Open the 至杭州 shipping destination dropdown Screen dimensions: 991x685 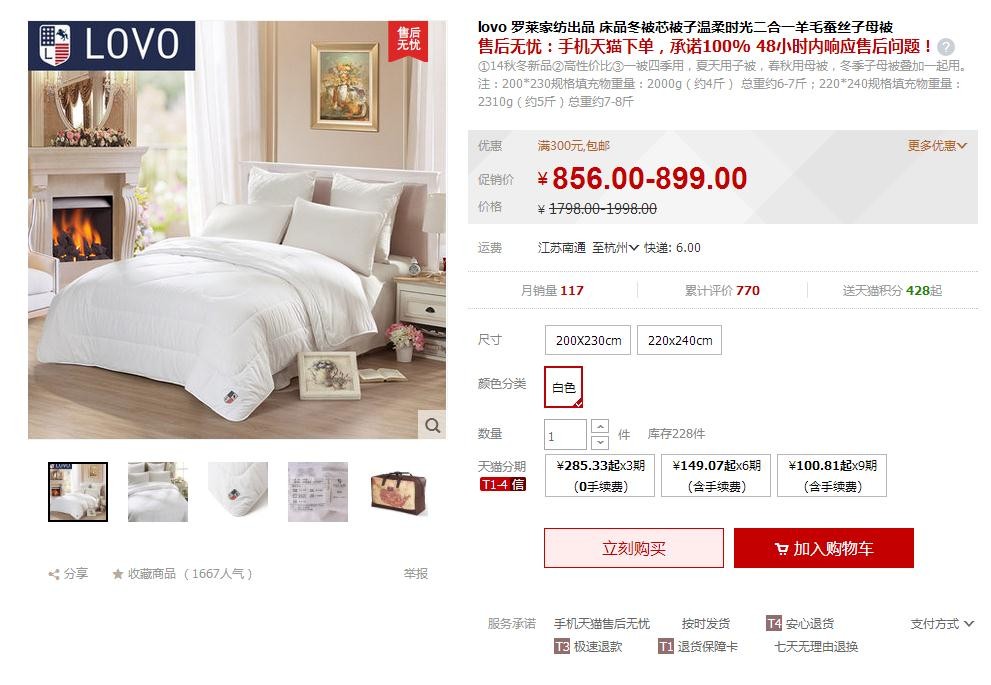click(x=615, y=248)
